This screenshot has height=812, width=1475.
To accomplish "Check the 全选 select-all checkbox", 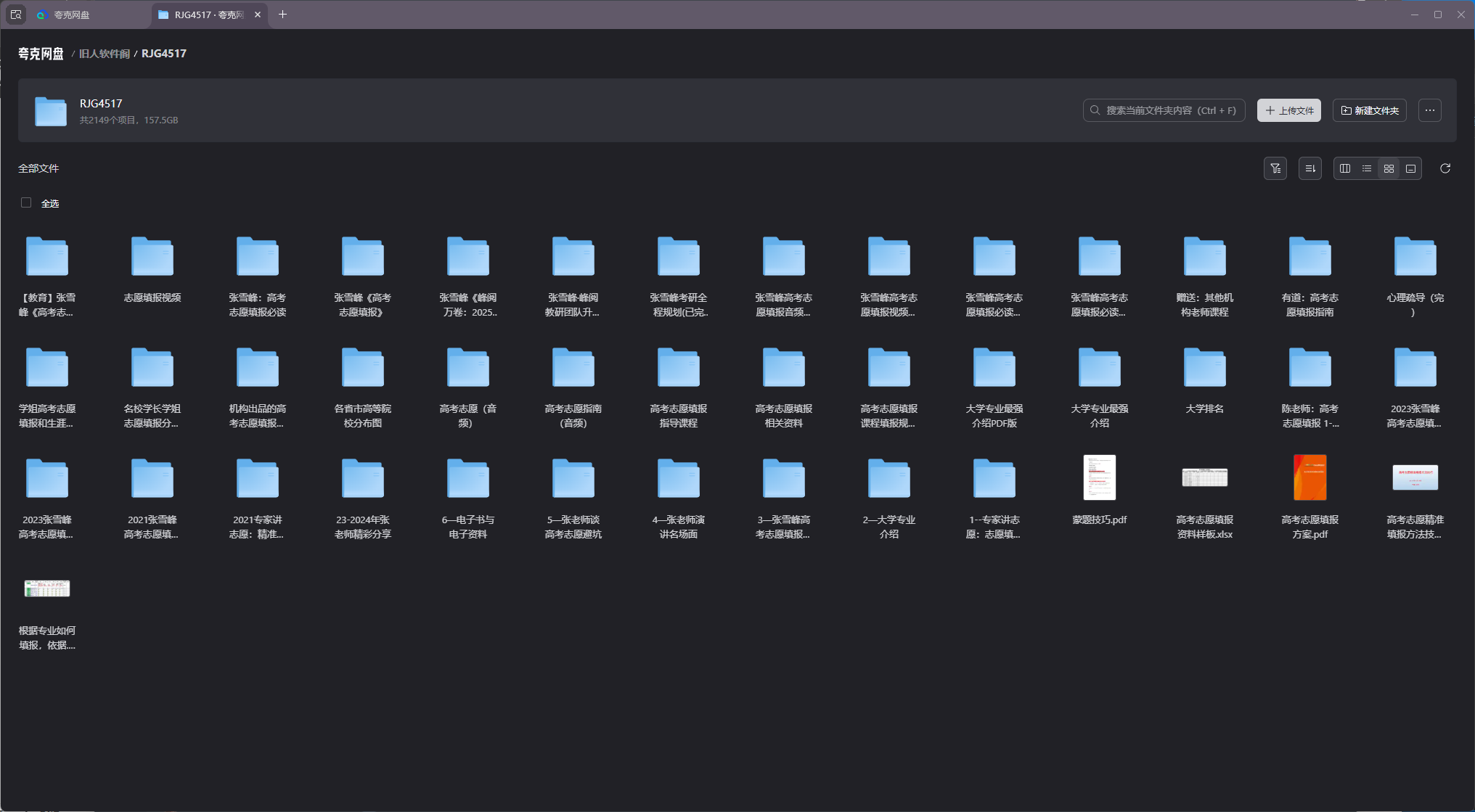I will point(26,202).
